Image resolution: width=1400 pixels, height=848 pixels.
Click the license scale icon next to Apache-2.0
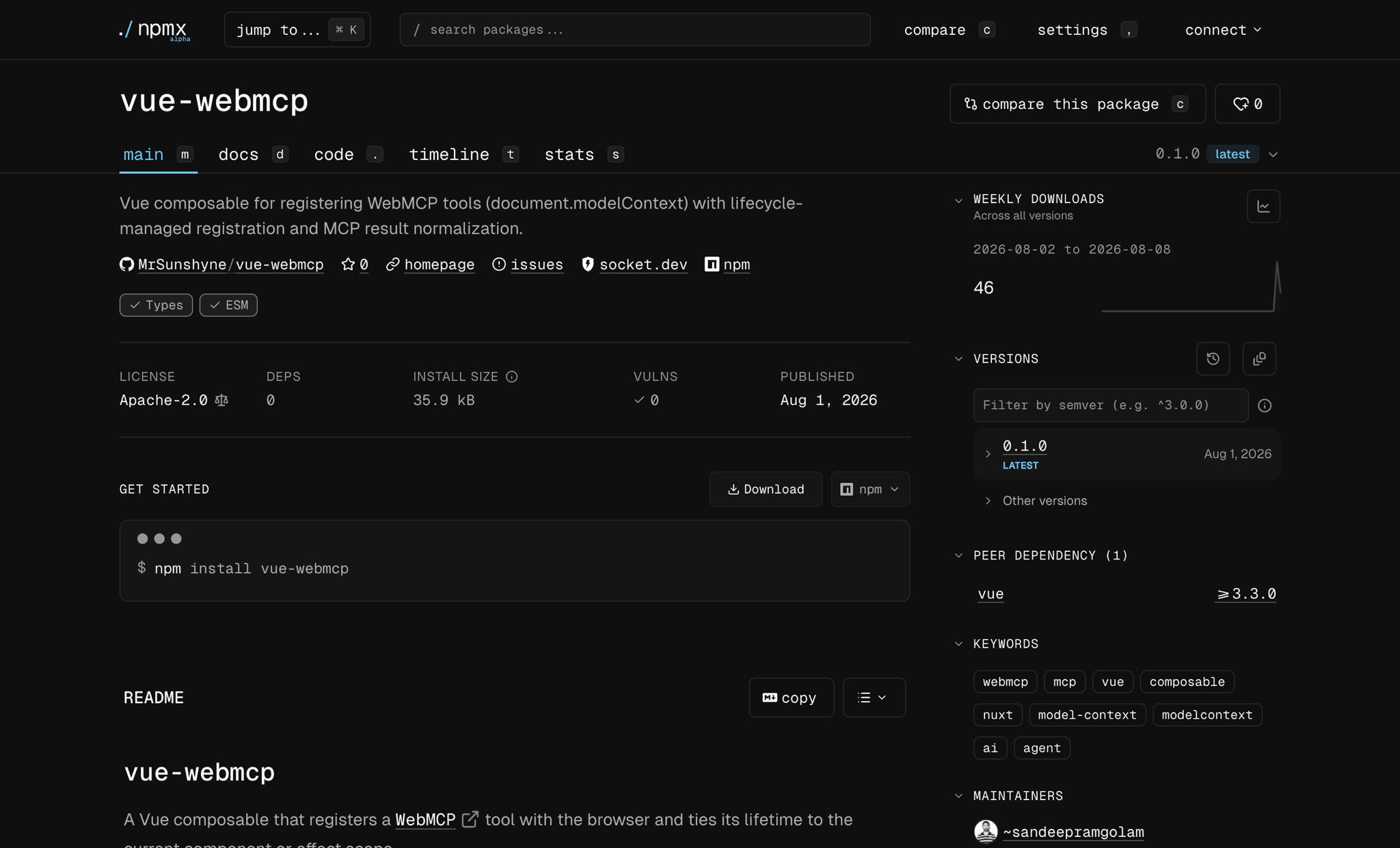(221, 400)
